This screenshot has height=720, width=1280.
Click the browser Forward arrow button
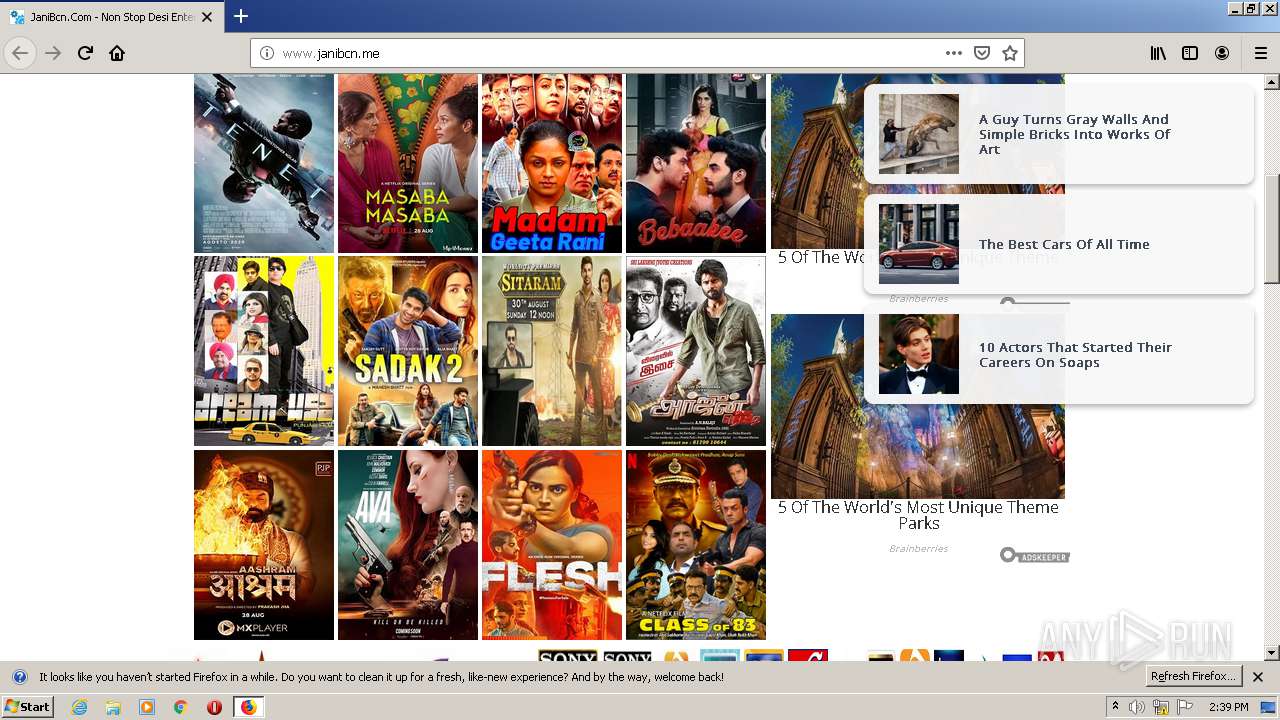[x=53, y=53]
